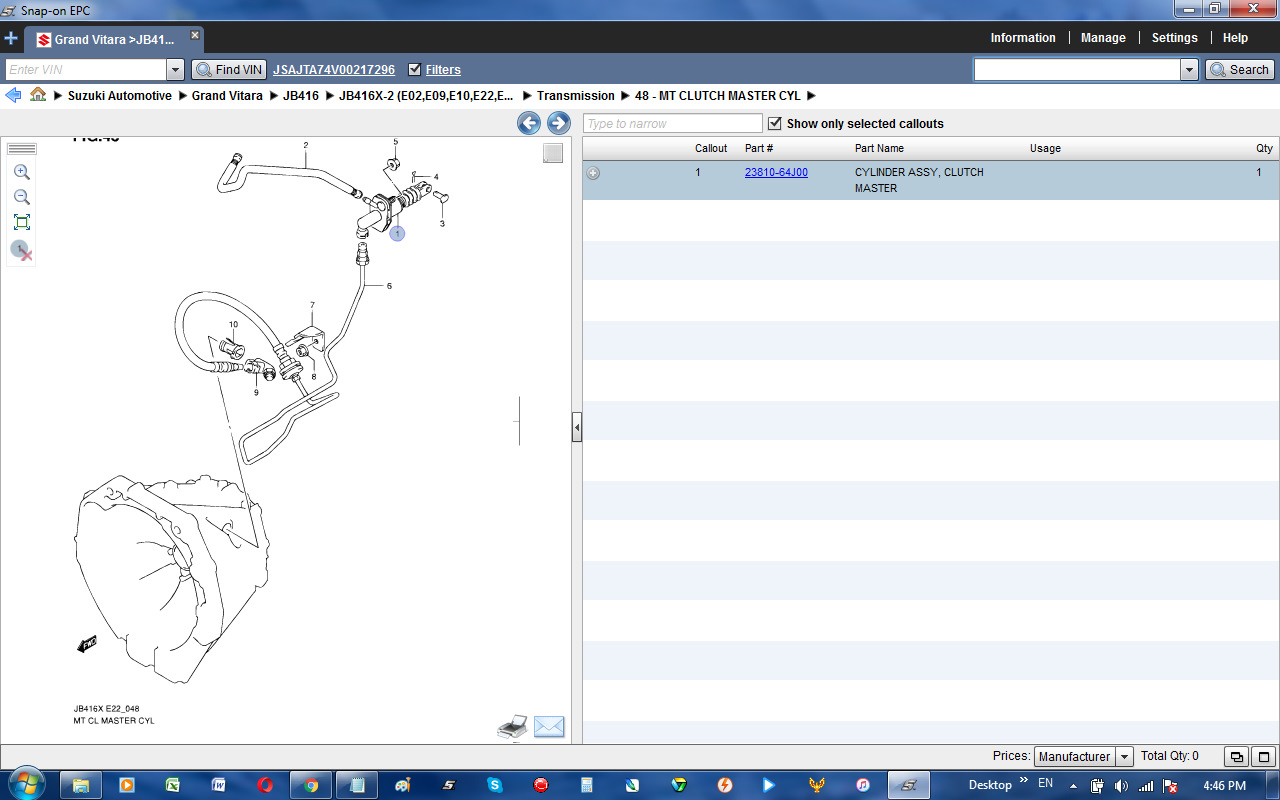Open Chrome from the taskbar
Image resolution: width=1280 pixels, height=800 pixels.
tap(311, 785)
